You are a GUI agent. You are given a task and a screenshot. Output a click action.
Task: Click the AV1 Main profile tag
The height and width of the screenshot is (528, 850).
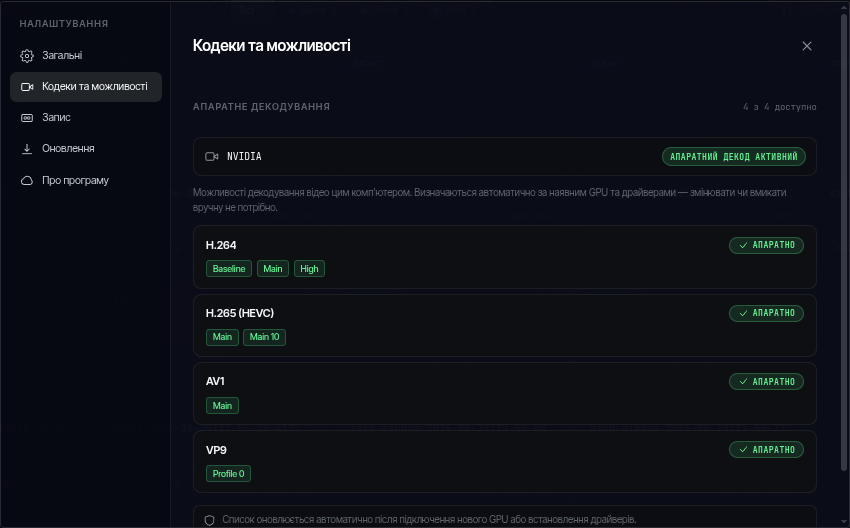[x=222, y=405]
